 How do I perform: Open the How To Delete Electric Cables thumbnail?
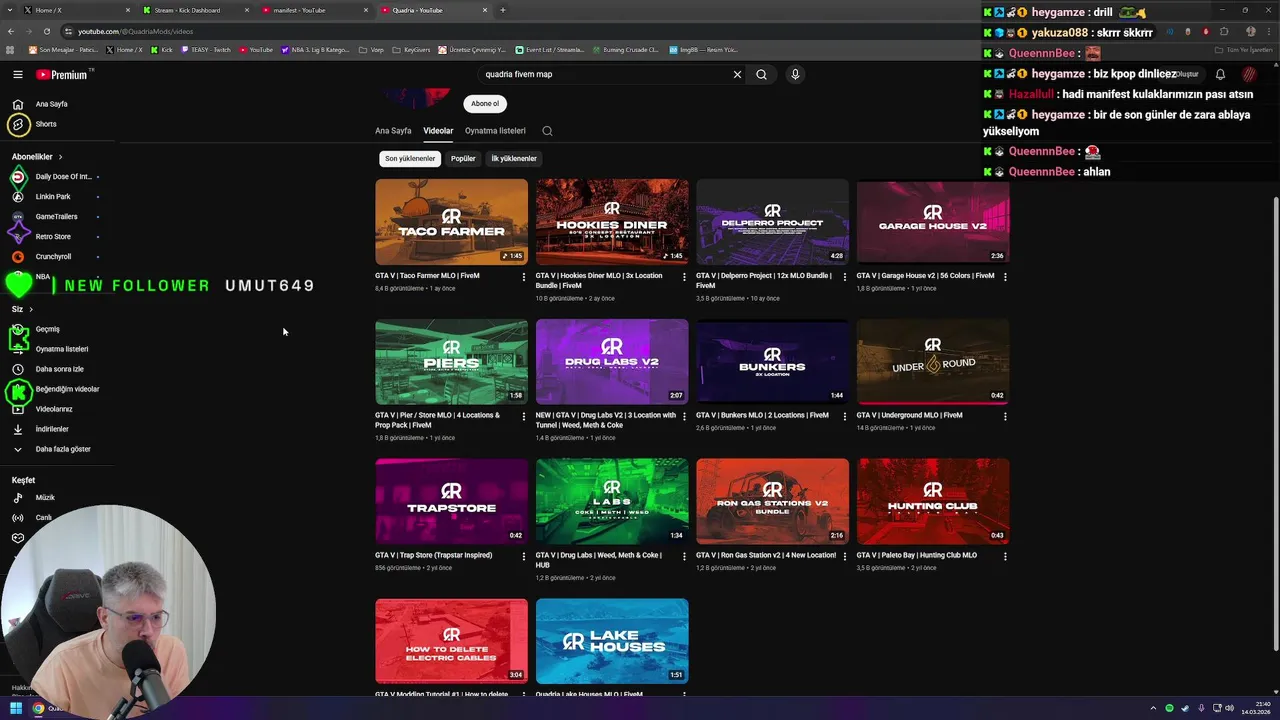coord(451,641)
